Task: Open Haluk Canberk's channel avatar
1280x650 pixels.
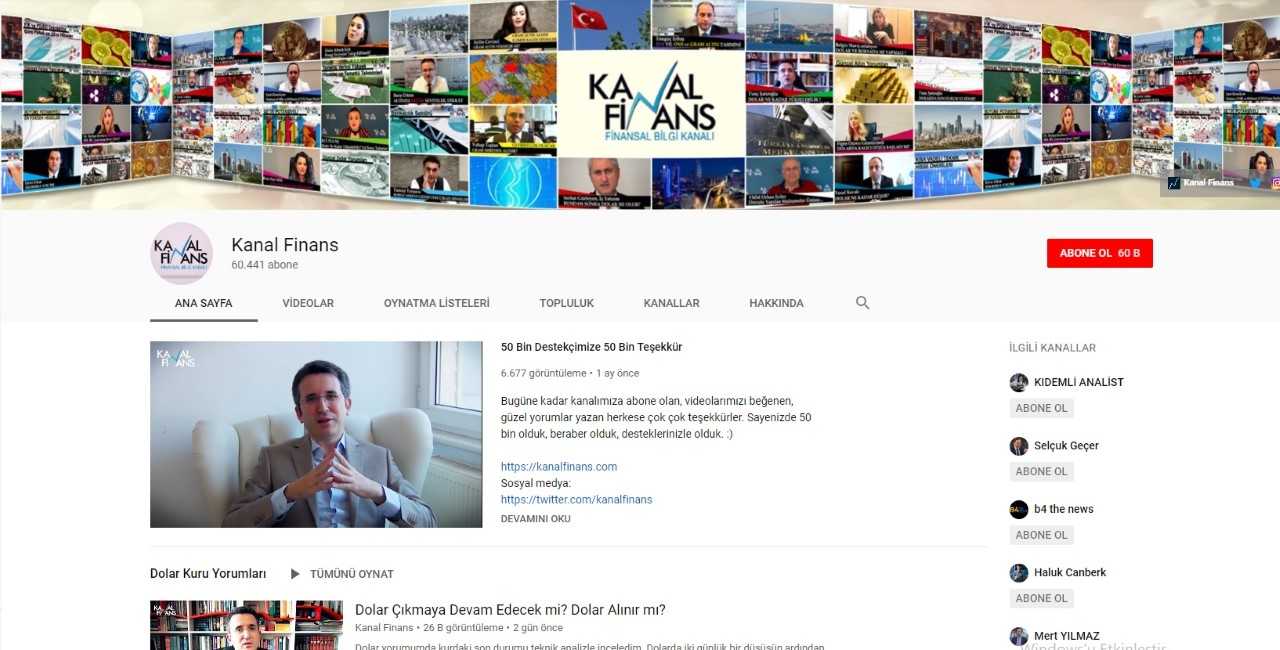Action: [1018, 573]
